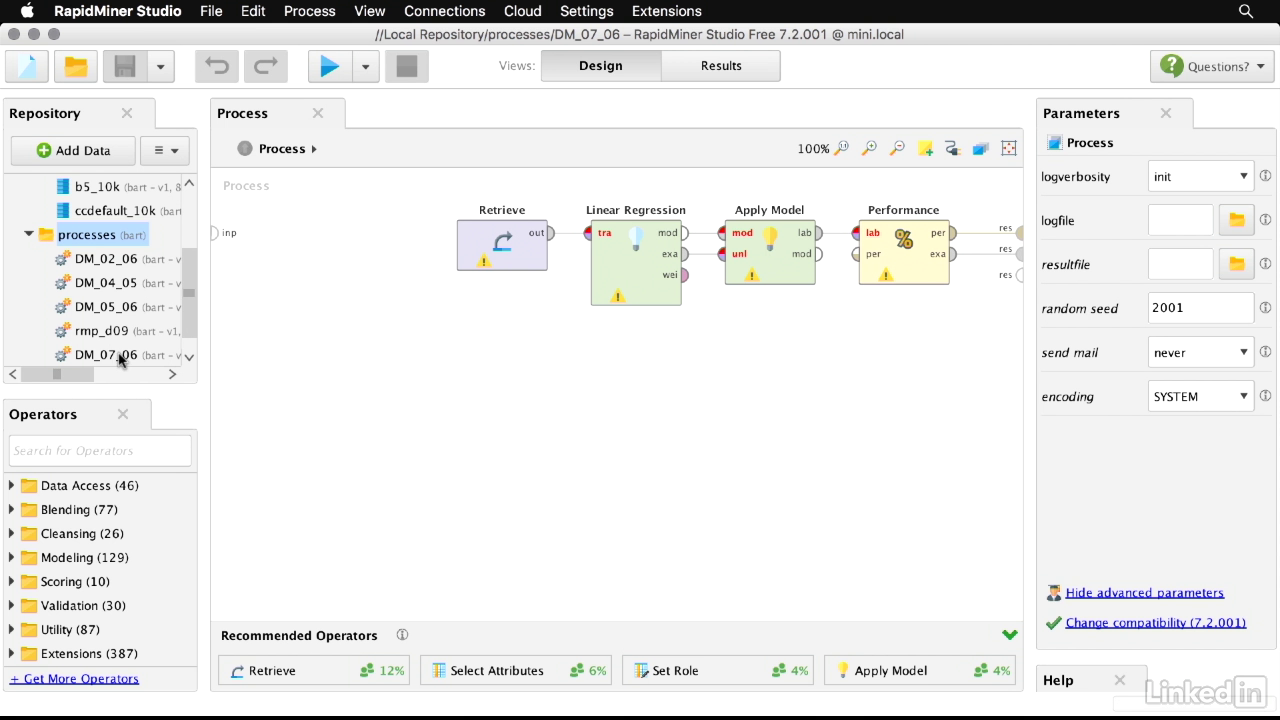Switch to the Design view
1280x720 pixels.
tap(600, 66)
